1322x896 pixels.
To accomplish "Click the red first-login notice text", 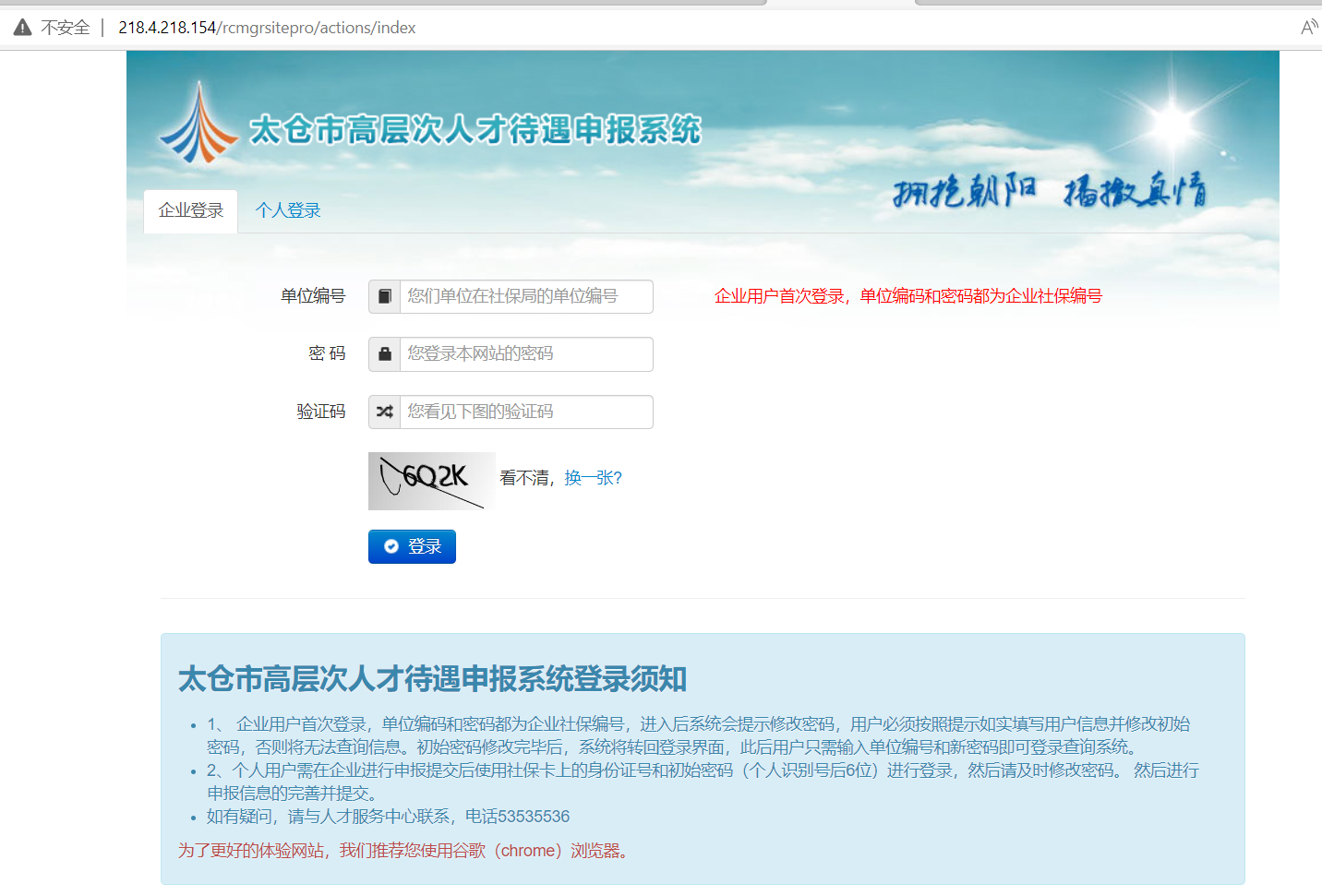I will click(x=907, y=296).
